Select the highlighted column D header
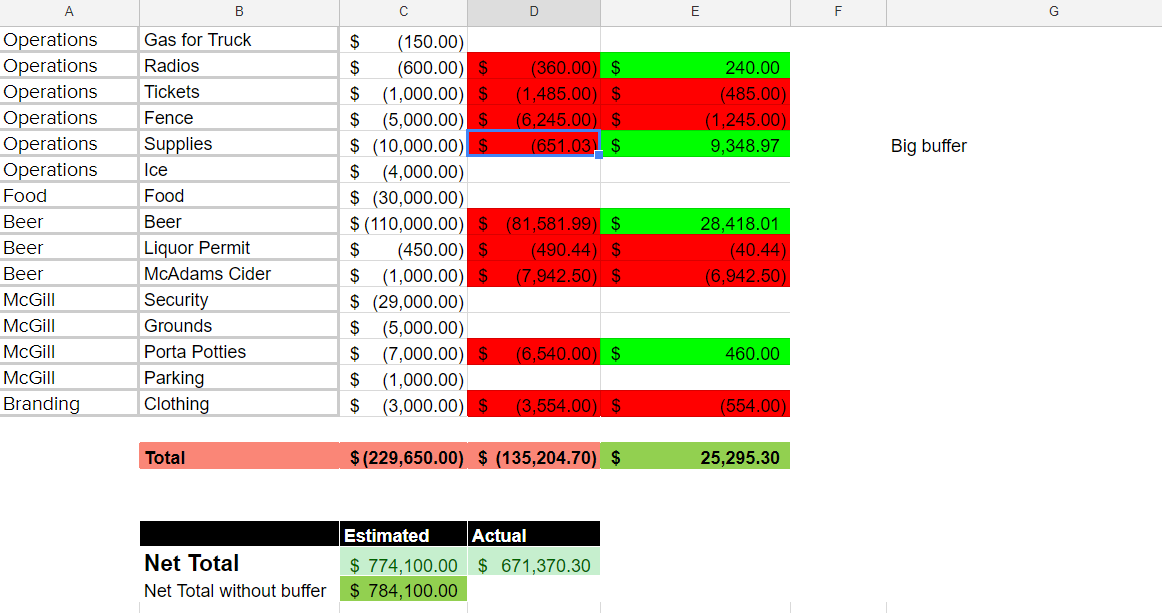This screenshot has height=613, width=1162. pos(534,12)
